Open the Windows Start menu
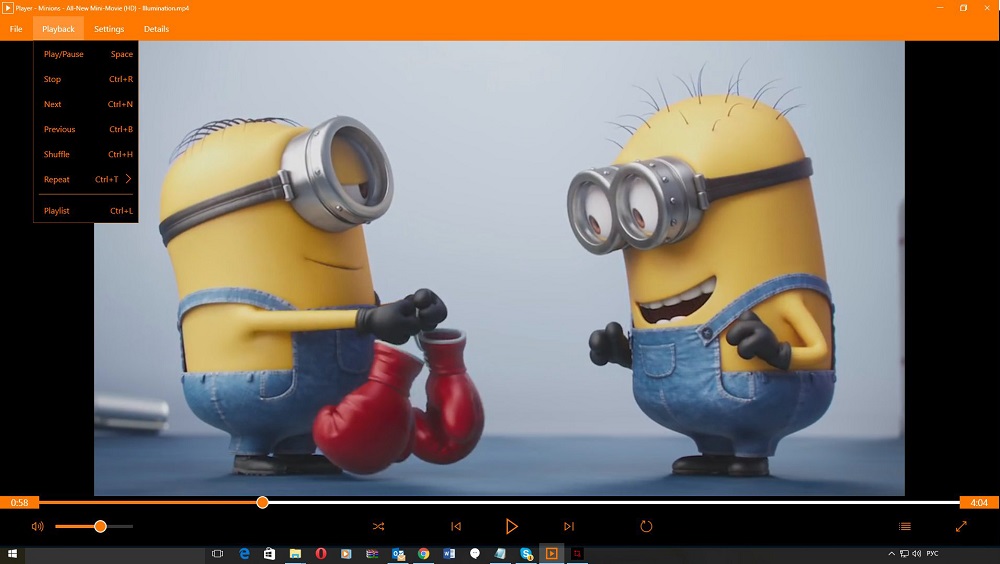Viewport: 1000px width, 564px height. (x=11, y=554)
